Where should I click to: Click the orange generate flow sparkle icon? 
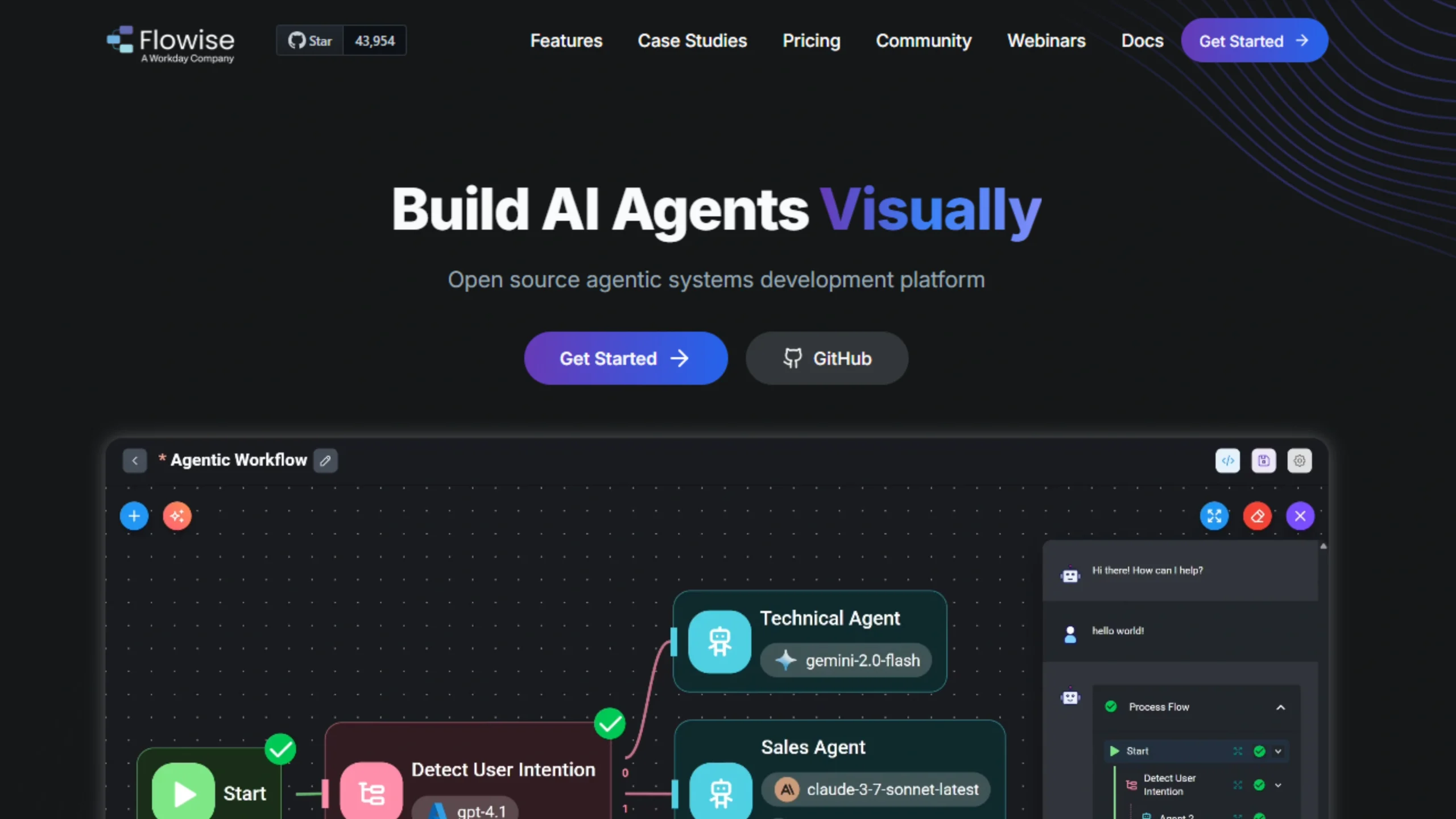click(x=177, y=516)
